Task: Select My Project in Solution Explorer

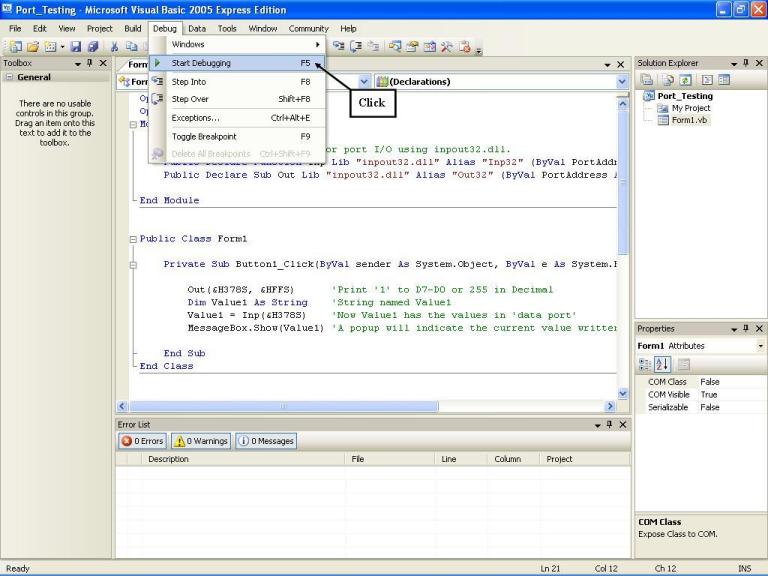Action: (x=691, y=108)
